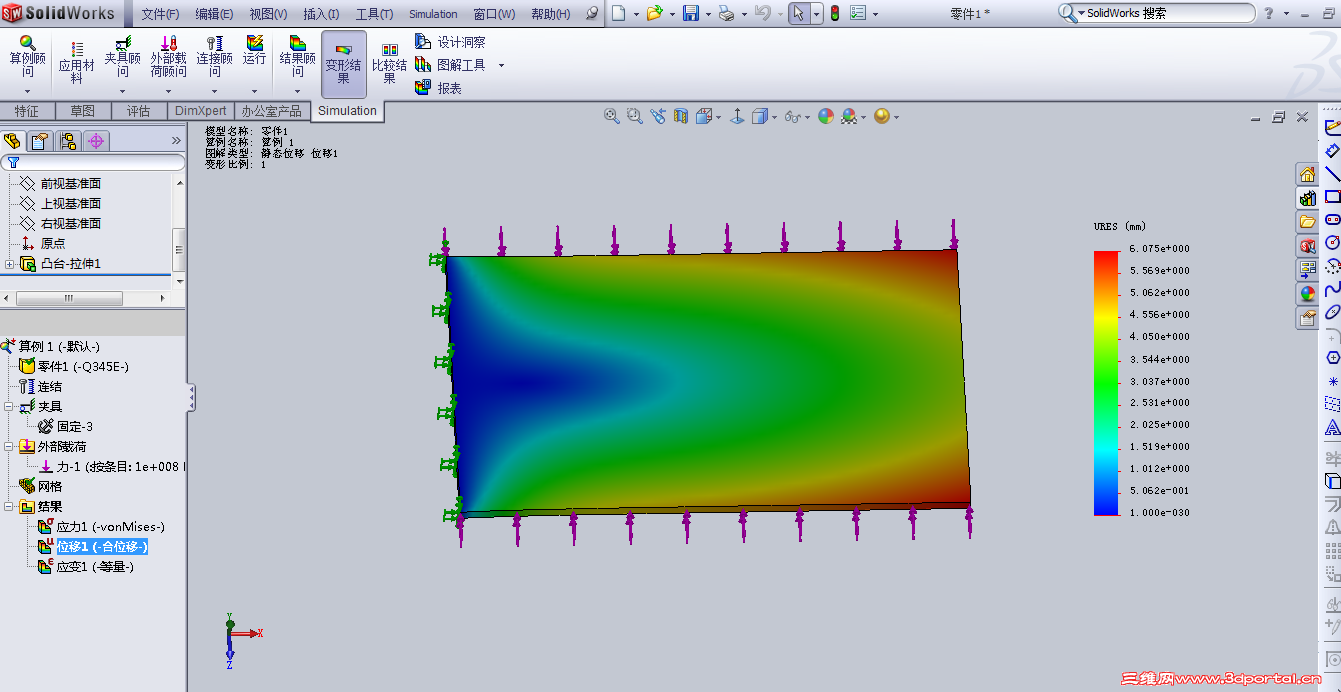Open the 插入(I) menu
1341x692 pixels.
click(321, 14)
